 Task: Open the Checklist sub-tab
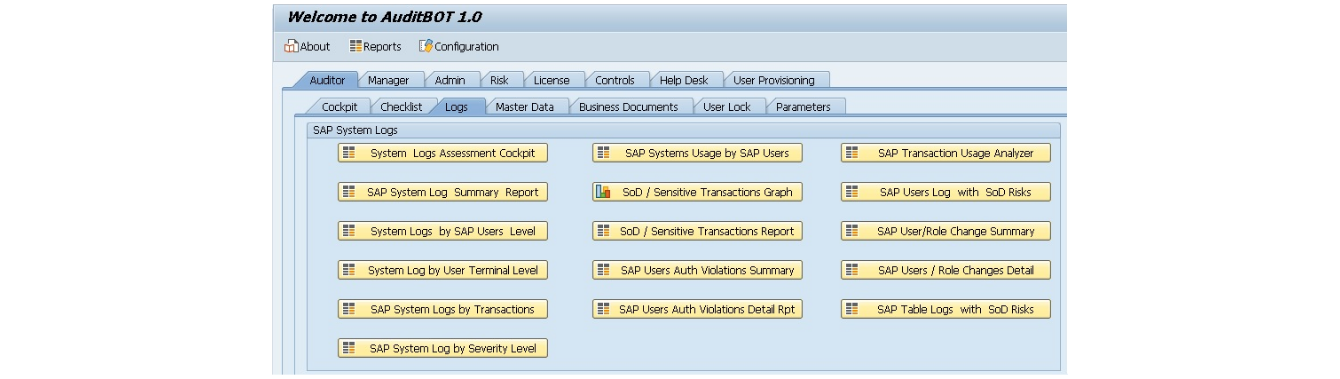point(402,107)
